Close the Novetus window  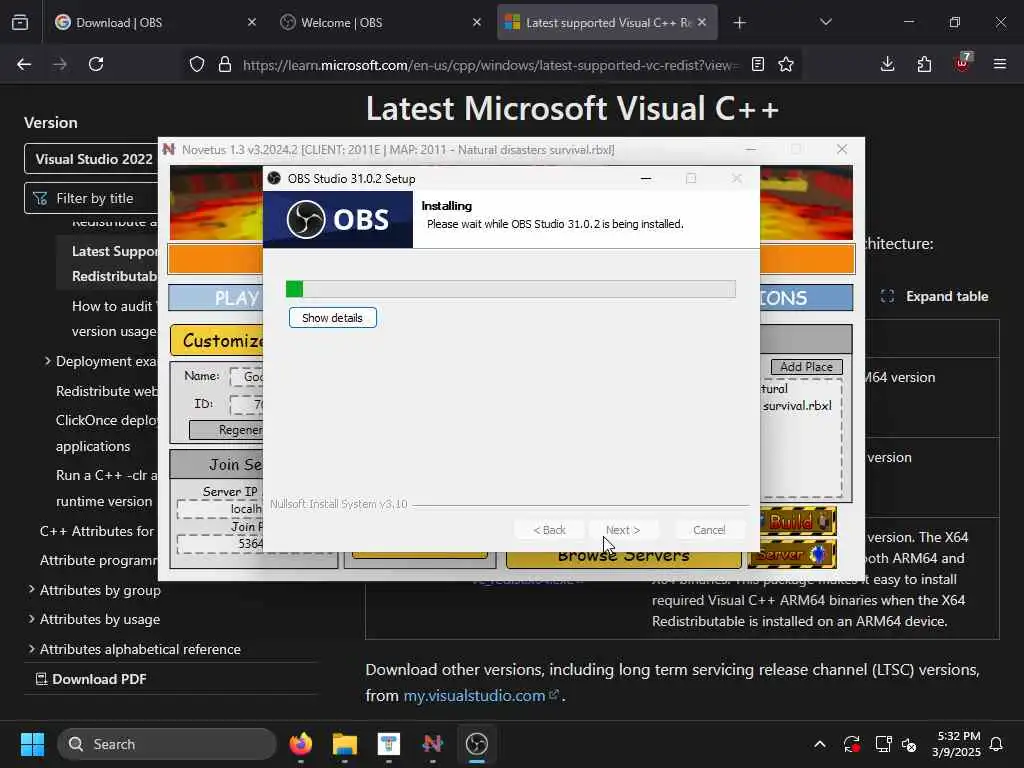click(x=842, y=150)
